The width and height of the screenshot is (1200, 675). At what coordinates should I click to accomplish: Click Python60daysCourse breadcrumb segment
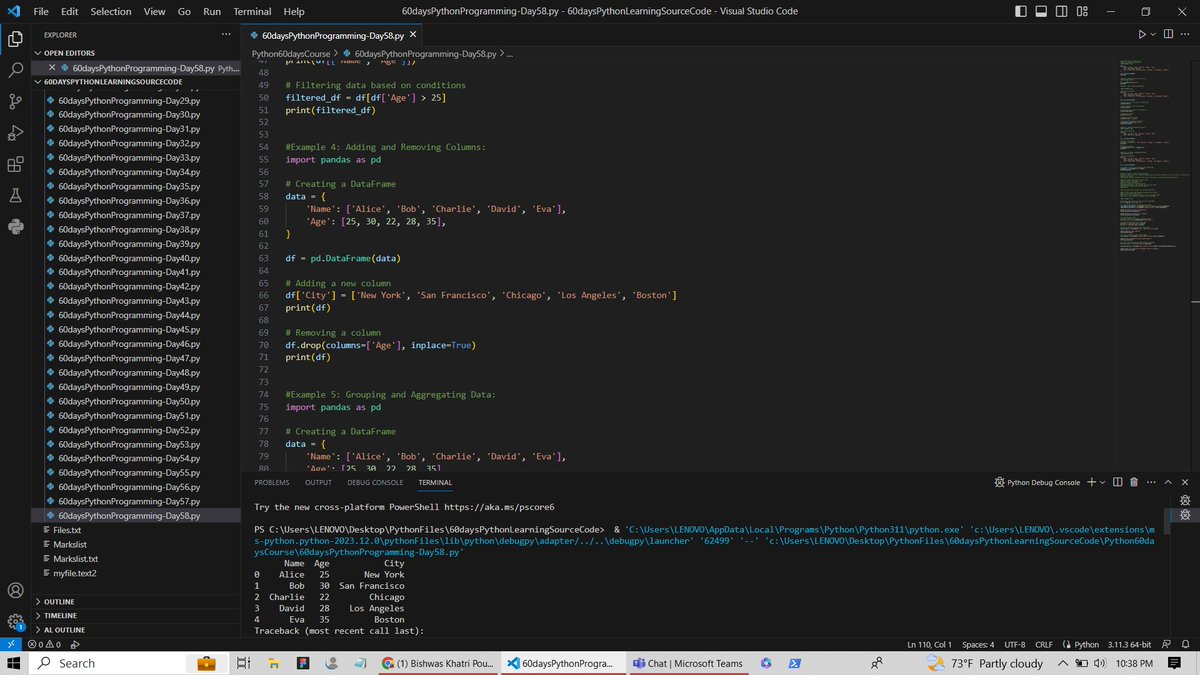coord(290,53)
